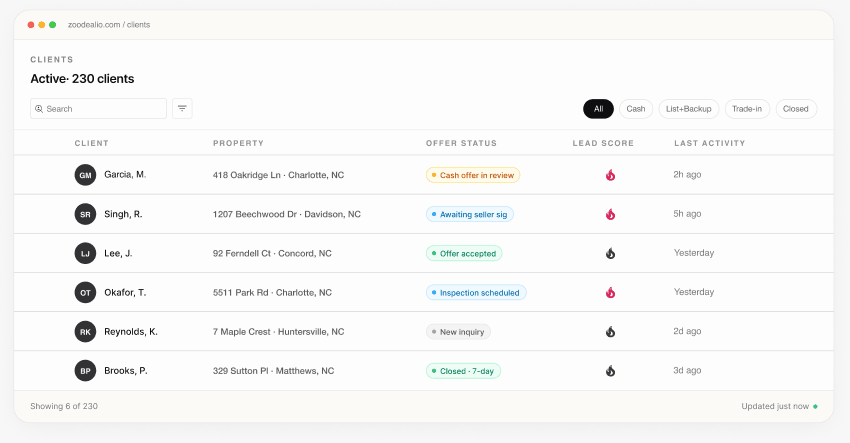
Task: Click Singh, R. lead score flame
Action: coord(610,214)
